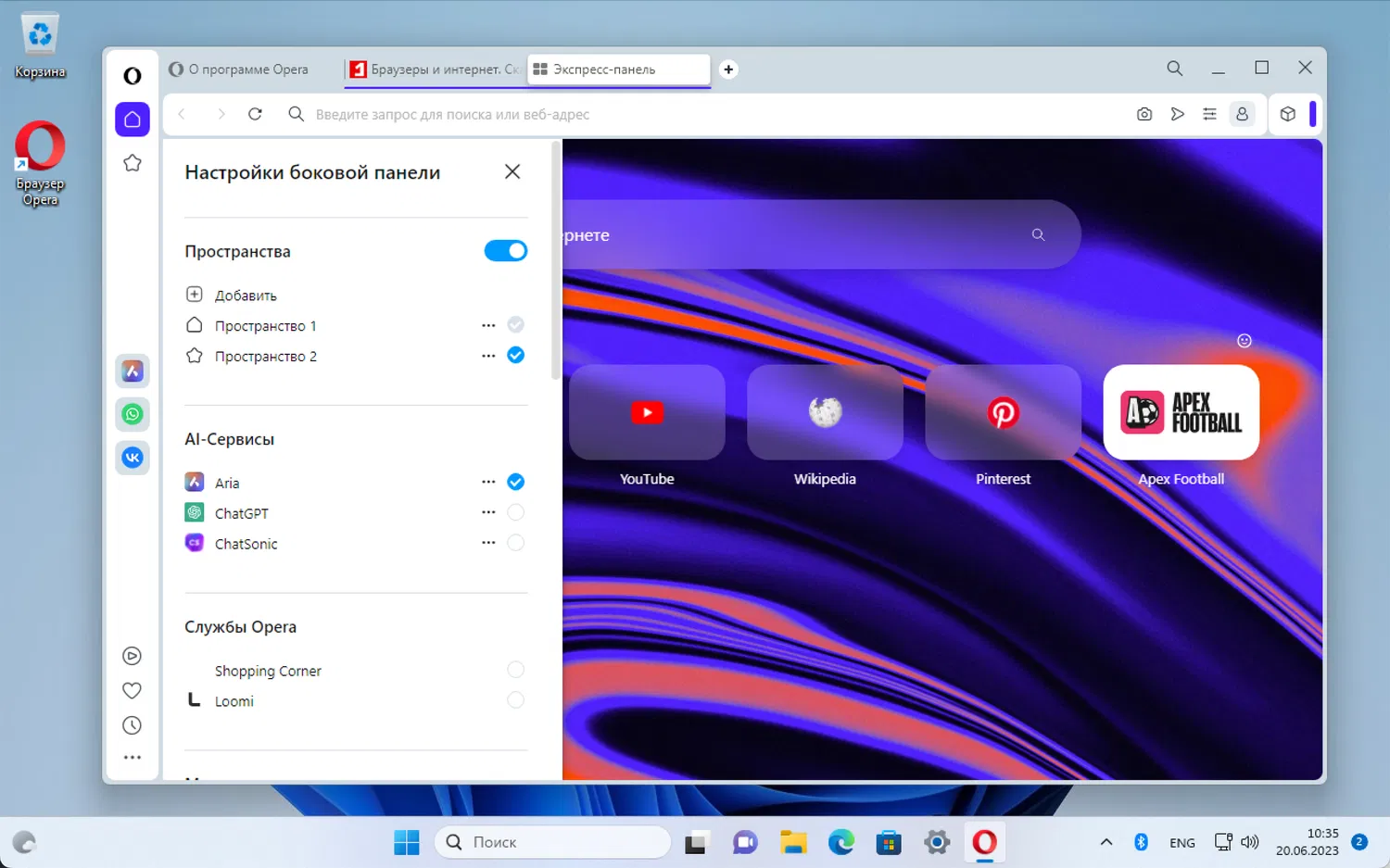Click the sidebar settings panel scrollbar
1390x868 pixels.
point(556,259)
